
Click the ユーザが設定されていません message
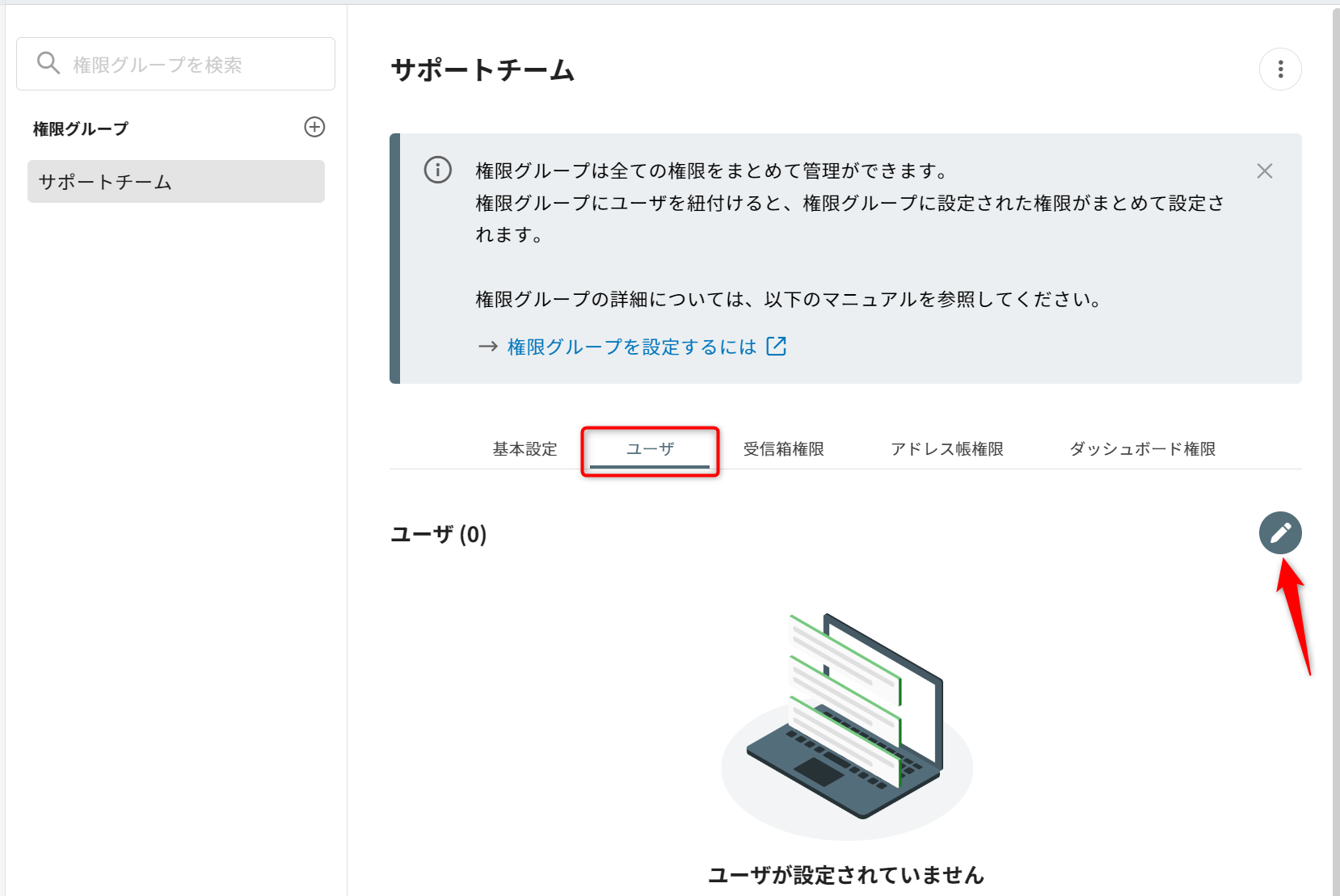(x=845, y=875)
